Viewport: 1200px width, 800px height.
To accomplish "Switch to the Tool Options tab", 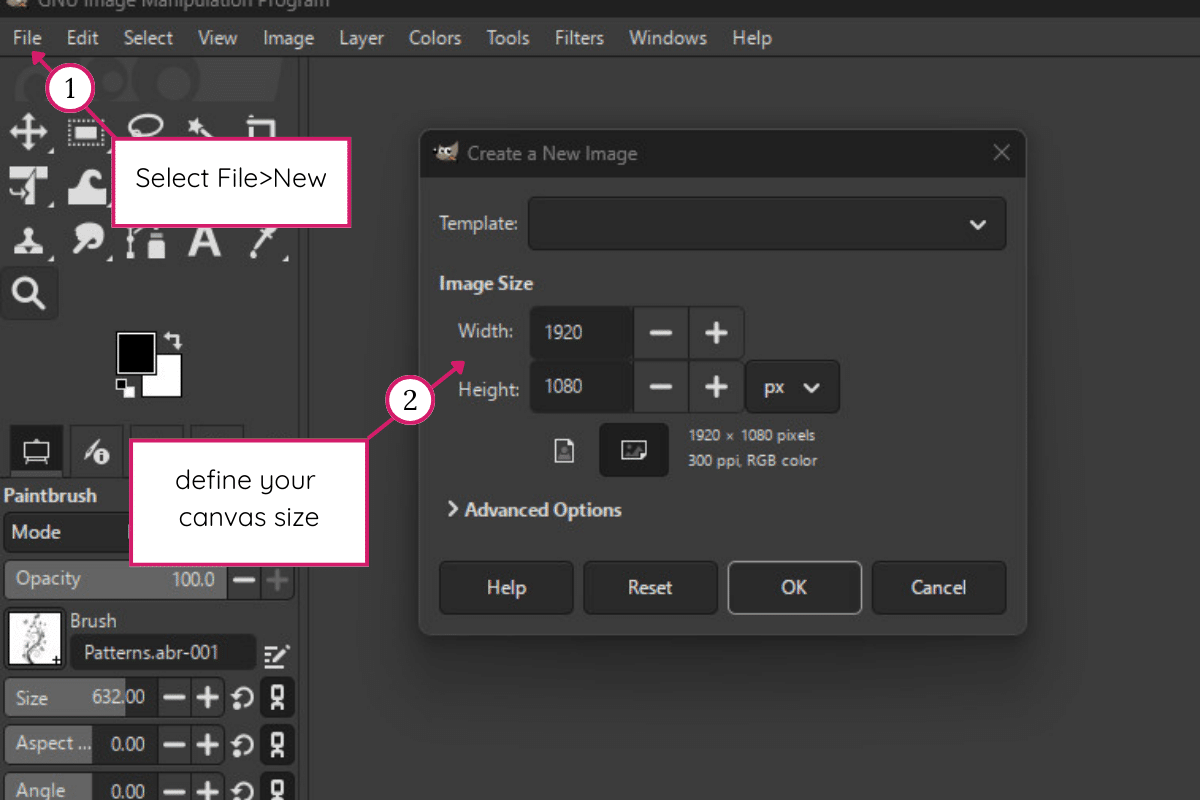I will click(x=35, y=451).
